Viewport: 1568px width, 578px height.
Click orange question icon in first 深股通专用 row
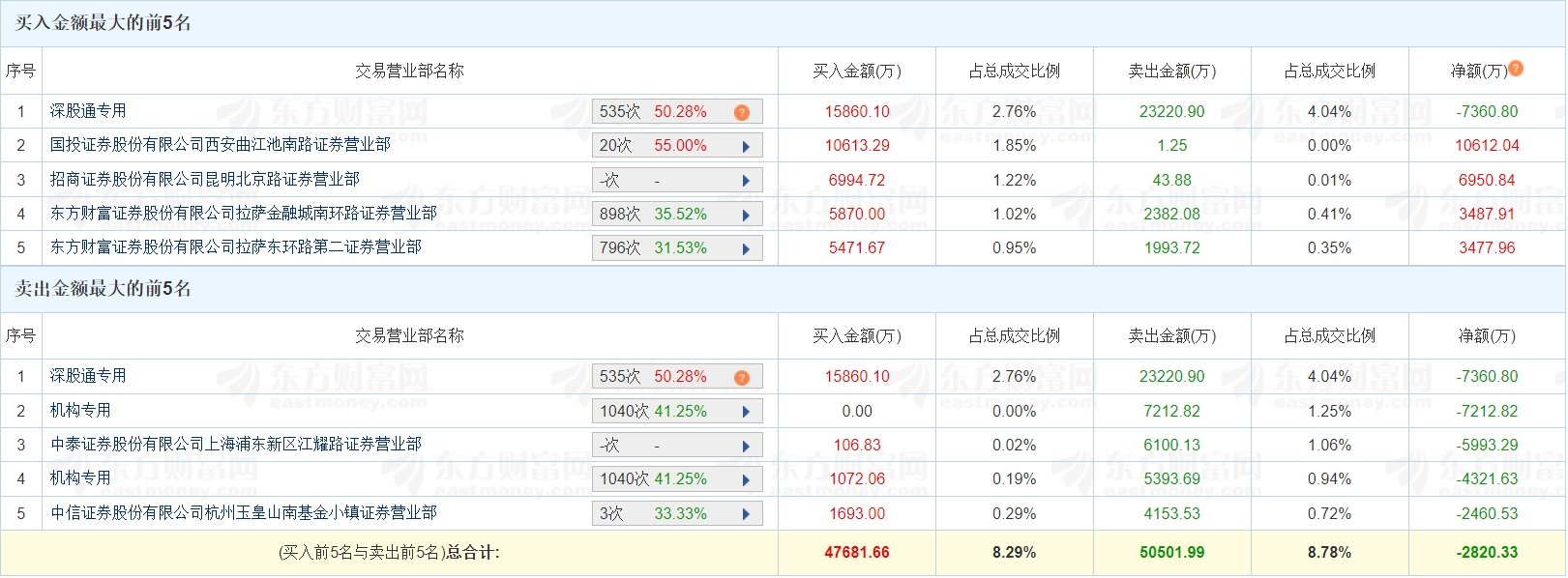pos(742,112)
